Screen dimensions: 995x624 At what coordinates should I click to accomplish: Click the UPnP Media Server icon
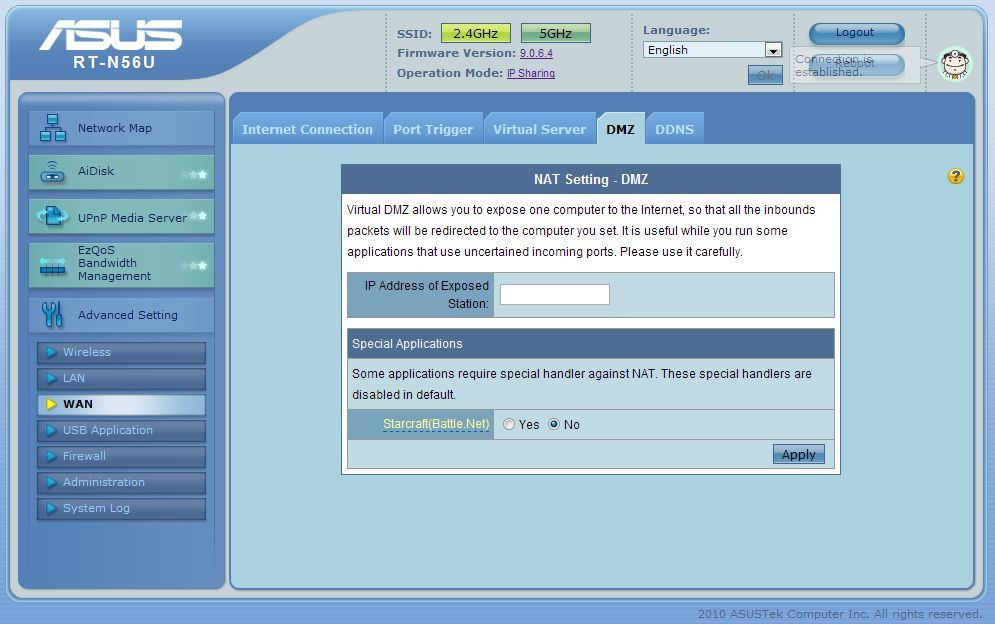pos(52,217)
